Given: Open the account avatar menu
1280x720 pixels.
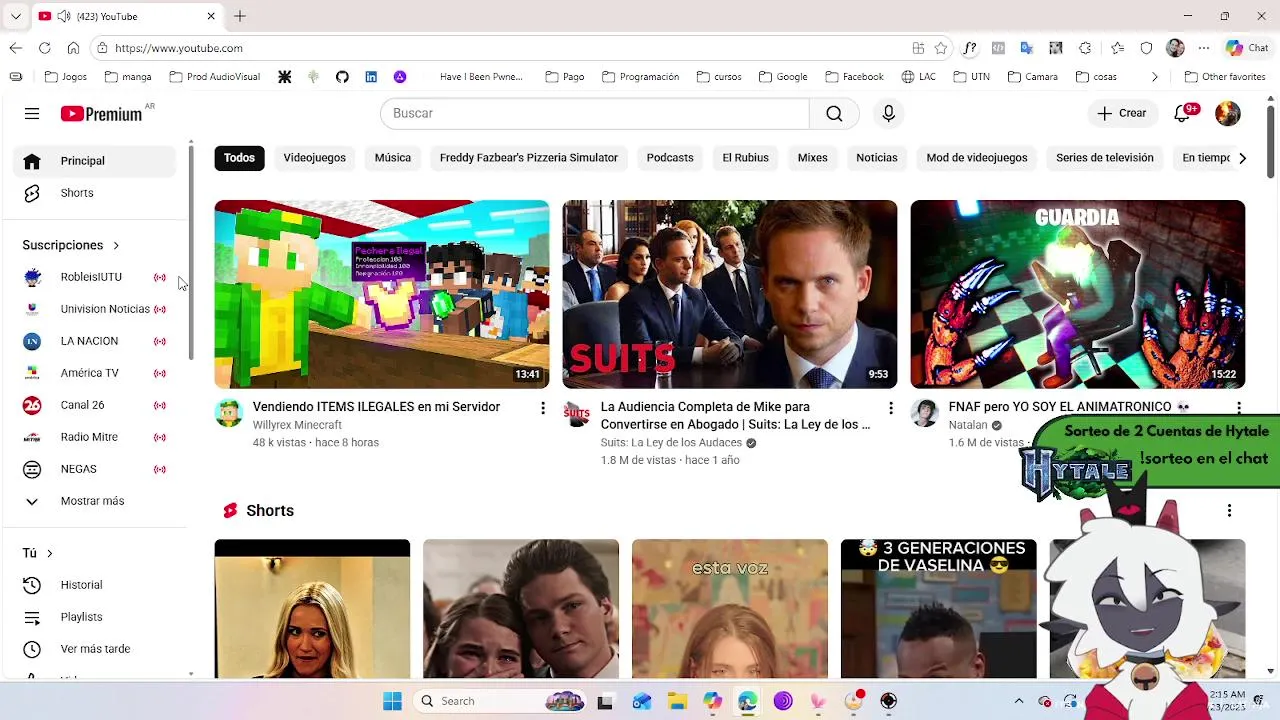Looking at the screenshot, I should [1227, 114].
